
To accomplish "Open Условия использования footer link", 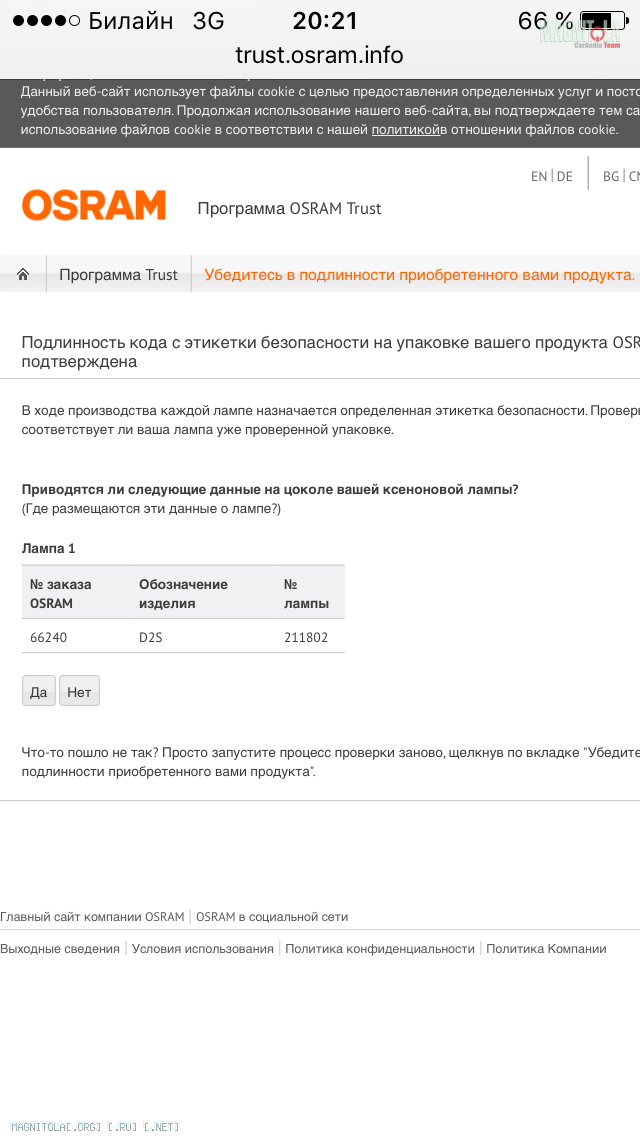I will [x=203, y=949].
